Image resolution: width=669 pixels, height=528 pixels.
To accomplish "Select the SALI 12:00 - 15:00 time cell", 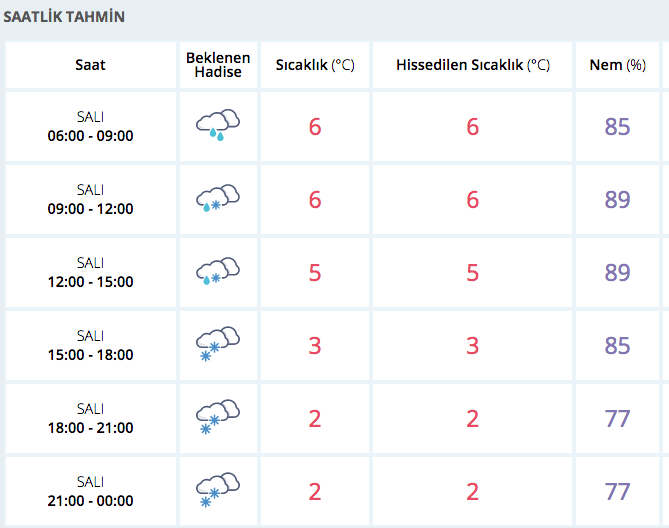I will click(90, 273).
